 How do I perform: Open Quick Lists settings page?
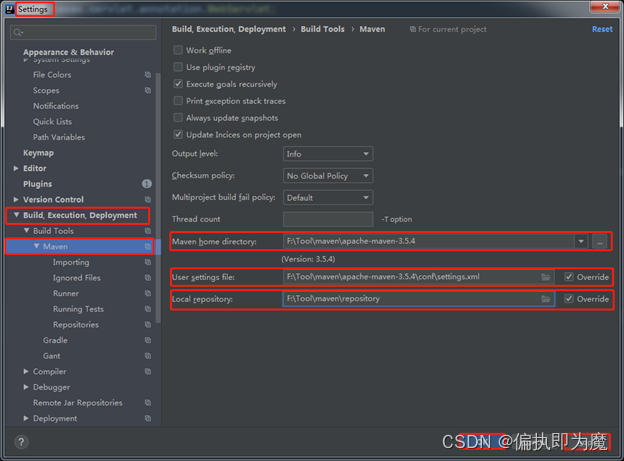coord(53,121)
